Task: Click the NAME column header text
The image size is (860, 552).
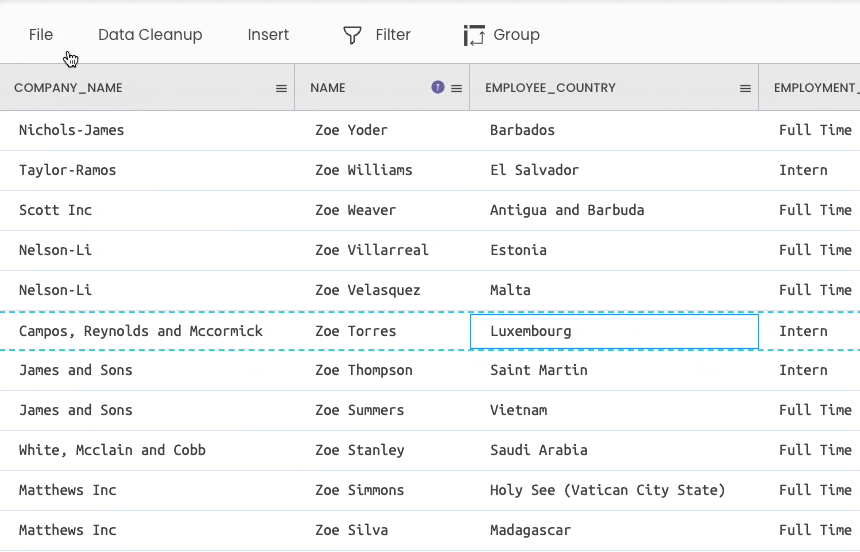Action: pos(328,88)
